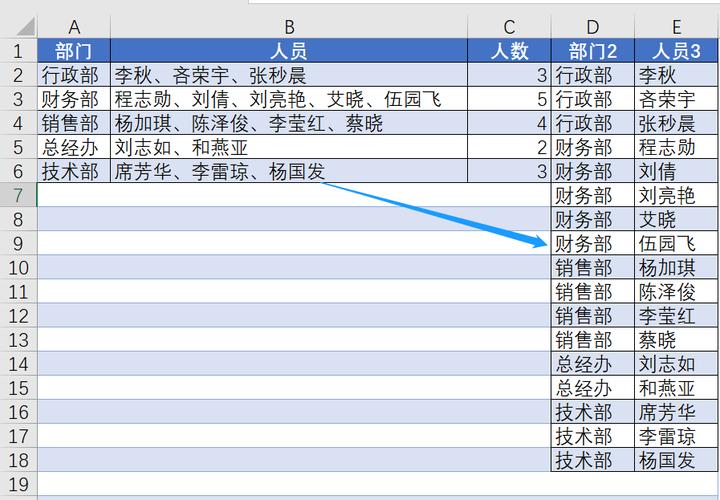
Task: Select cell 刘志如 in column E
Action: 676,364
